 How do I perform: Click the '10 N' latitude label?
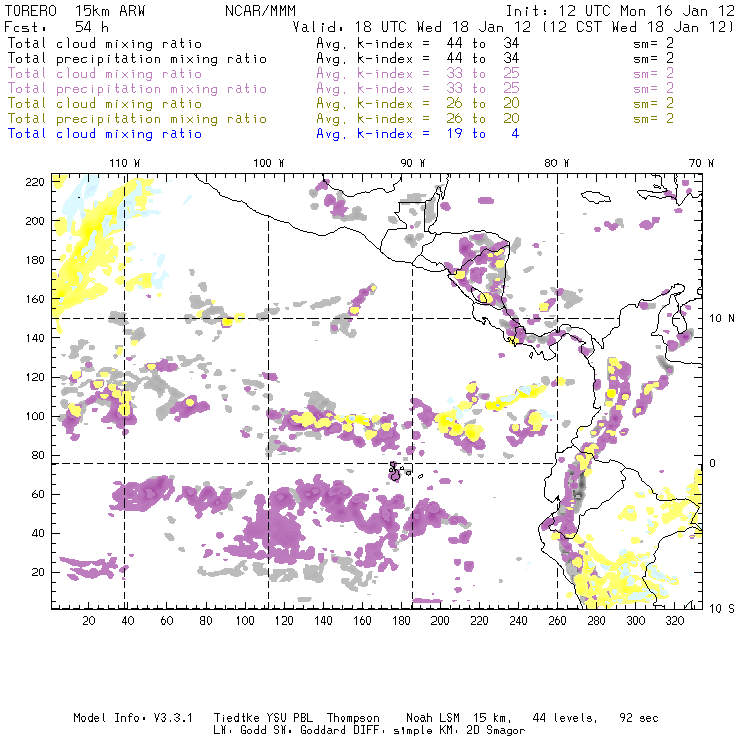tap(722, 319)
